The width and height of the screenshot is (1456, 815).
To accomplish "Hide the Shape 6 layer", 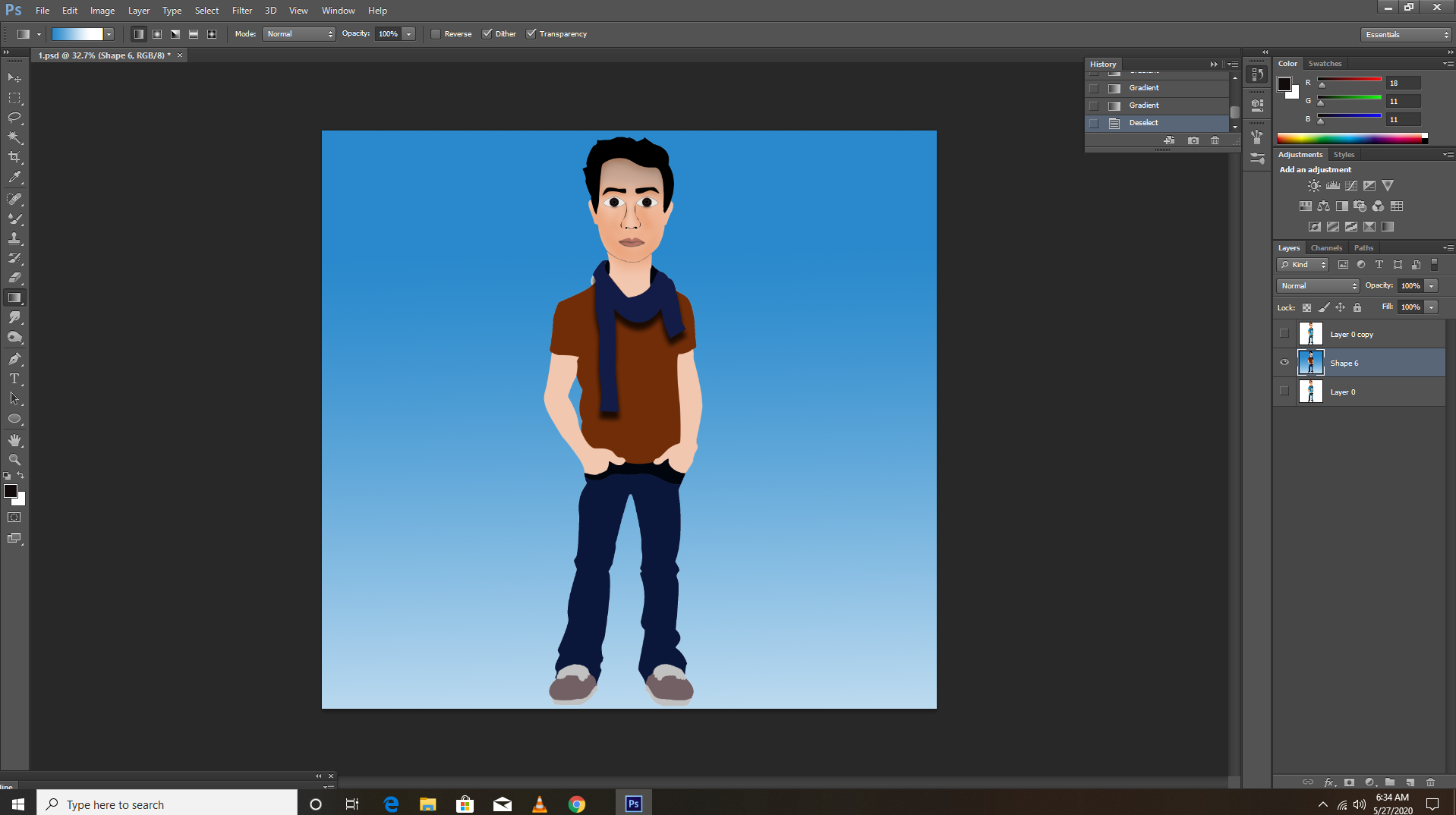I will [1284, 362].
